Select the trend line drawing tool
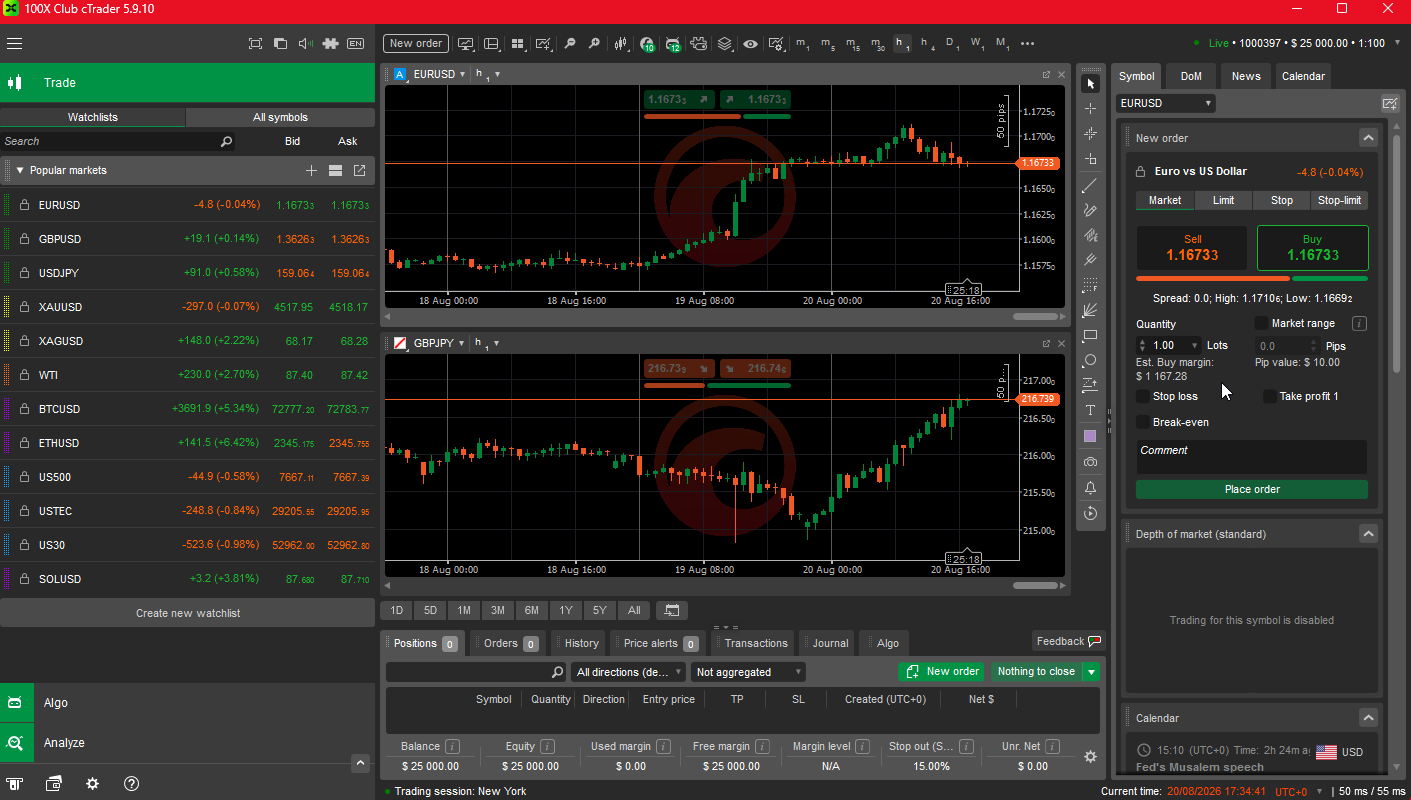The image size is (1411, 800). tap(1090, 185)
